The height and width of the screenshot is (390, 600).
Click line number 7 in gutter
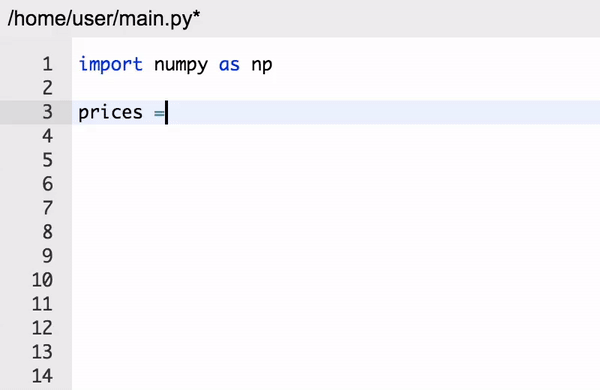click(x=47, y=208)
